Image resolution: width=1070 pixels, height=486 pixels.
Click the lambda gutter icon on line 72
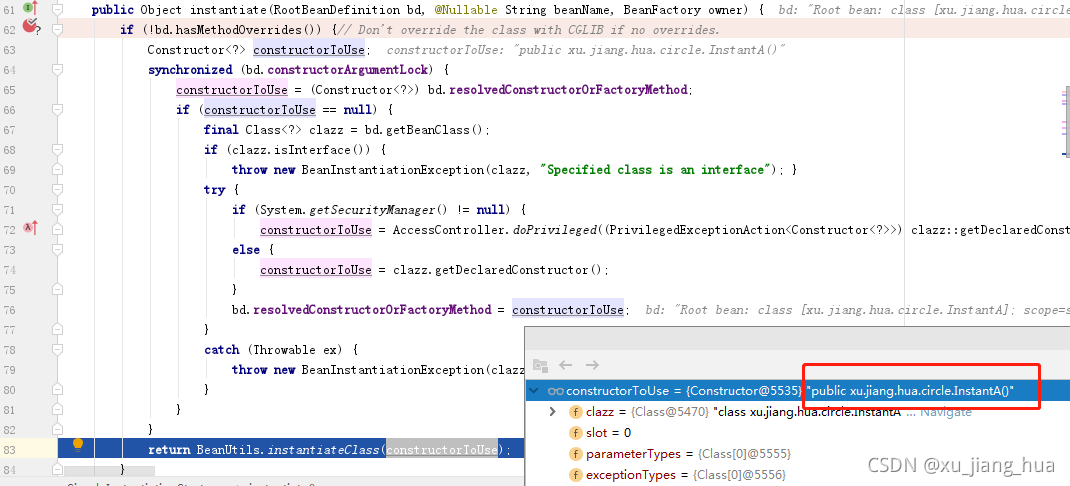(31, 228)
